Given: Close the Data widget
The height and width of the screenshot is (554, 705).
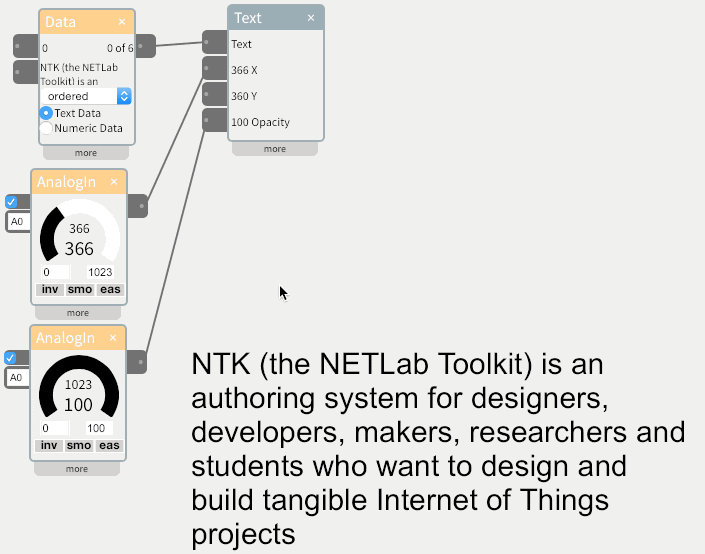Looking at the screenshot, I should (122, 21).
